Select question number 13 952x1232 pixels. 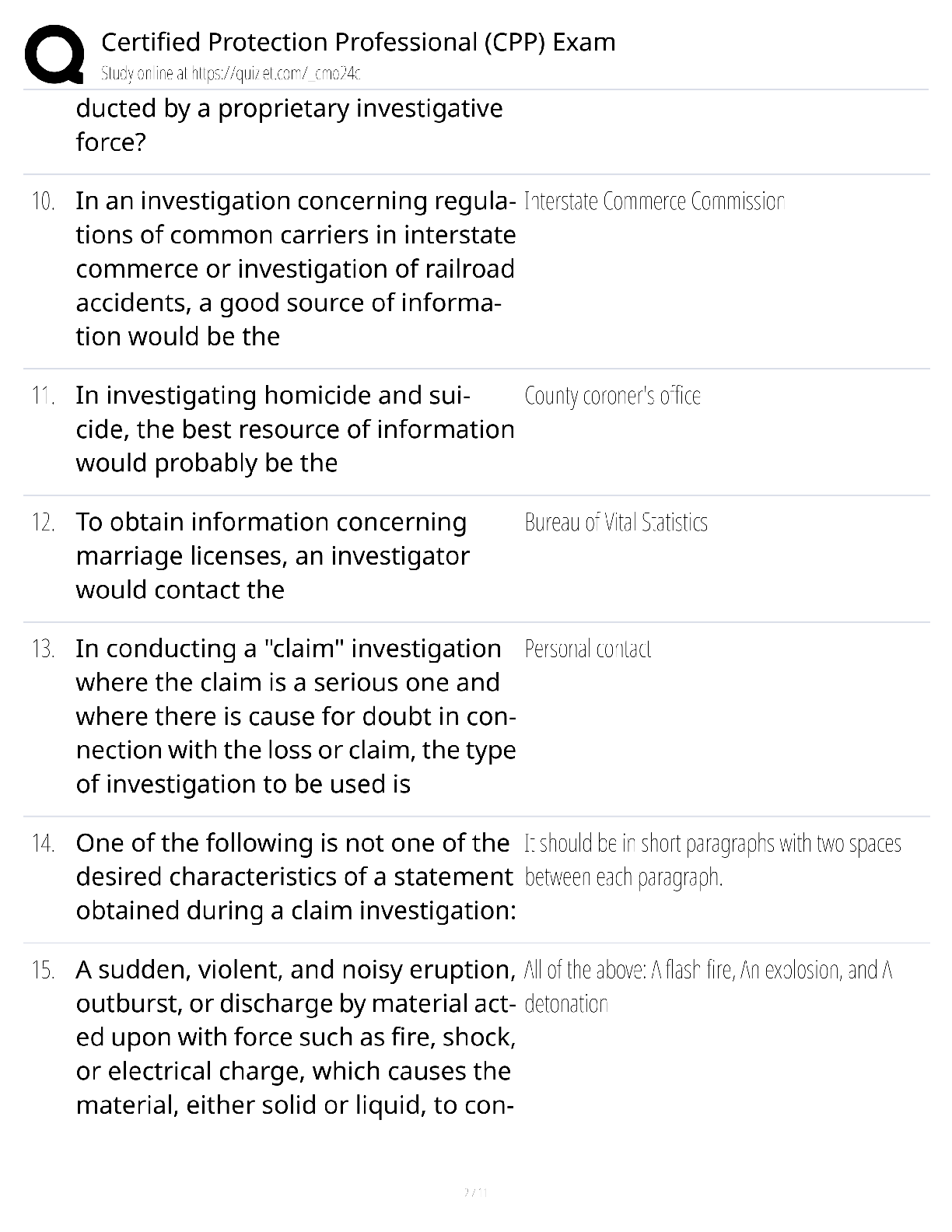coord(44,649)
